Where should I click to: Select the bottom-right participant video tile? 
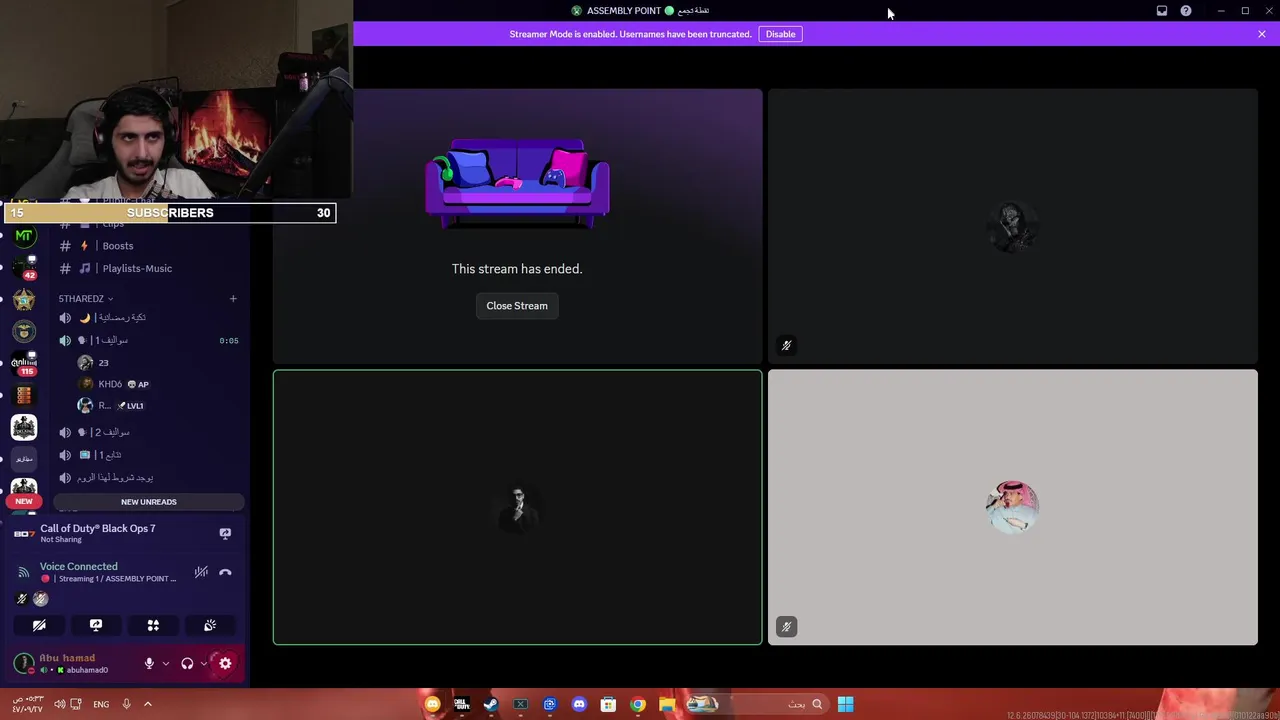click(1012, 507)
